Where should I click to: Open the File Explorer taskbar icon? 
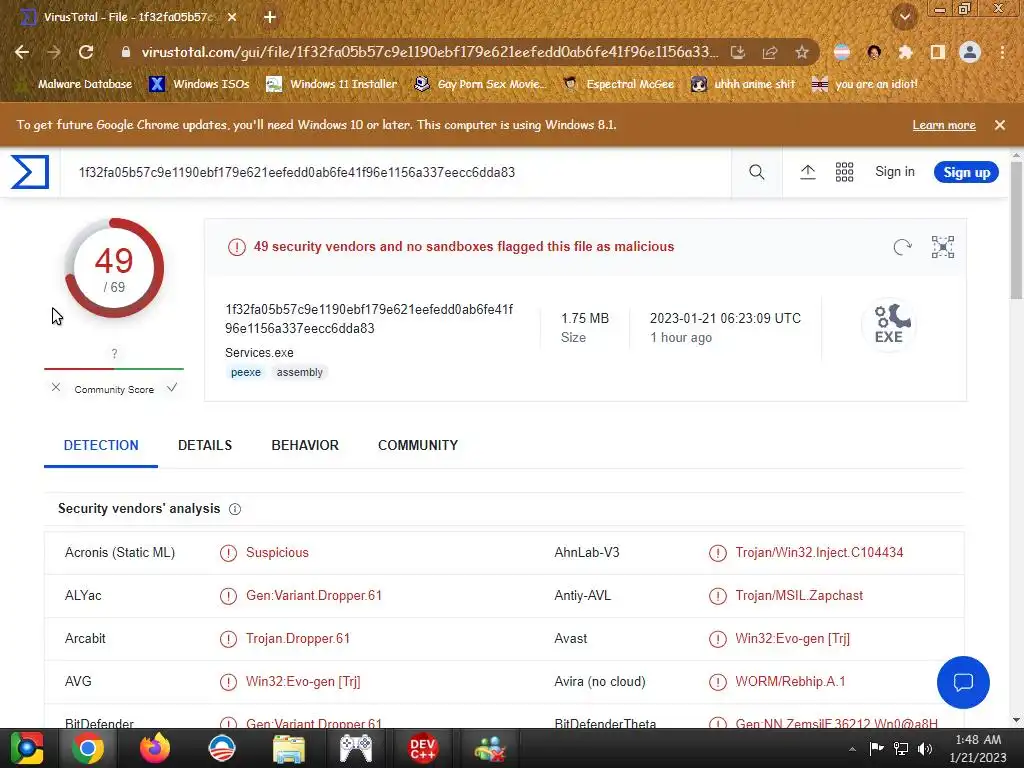tap(289, 748)
